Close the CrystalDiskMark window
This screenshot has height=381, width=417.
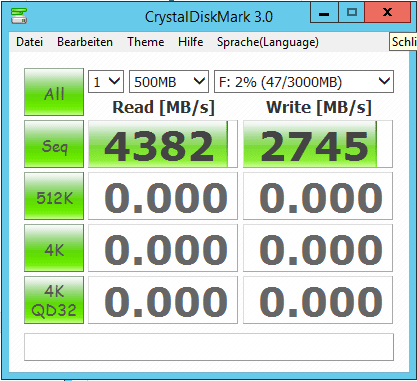point(387,12)
